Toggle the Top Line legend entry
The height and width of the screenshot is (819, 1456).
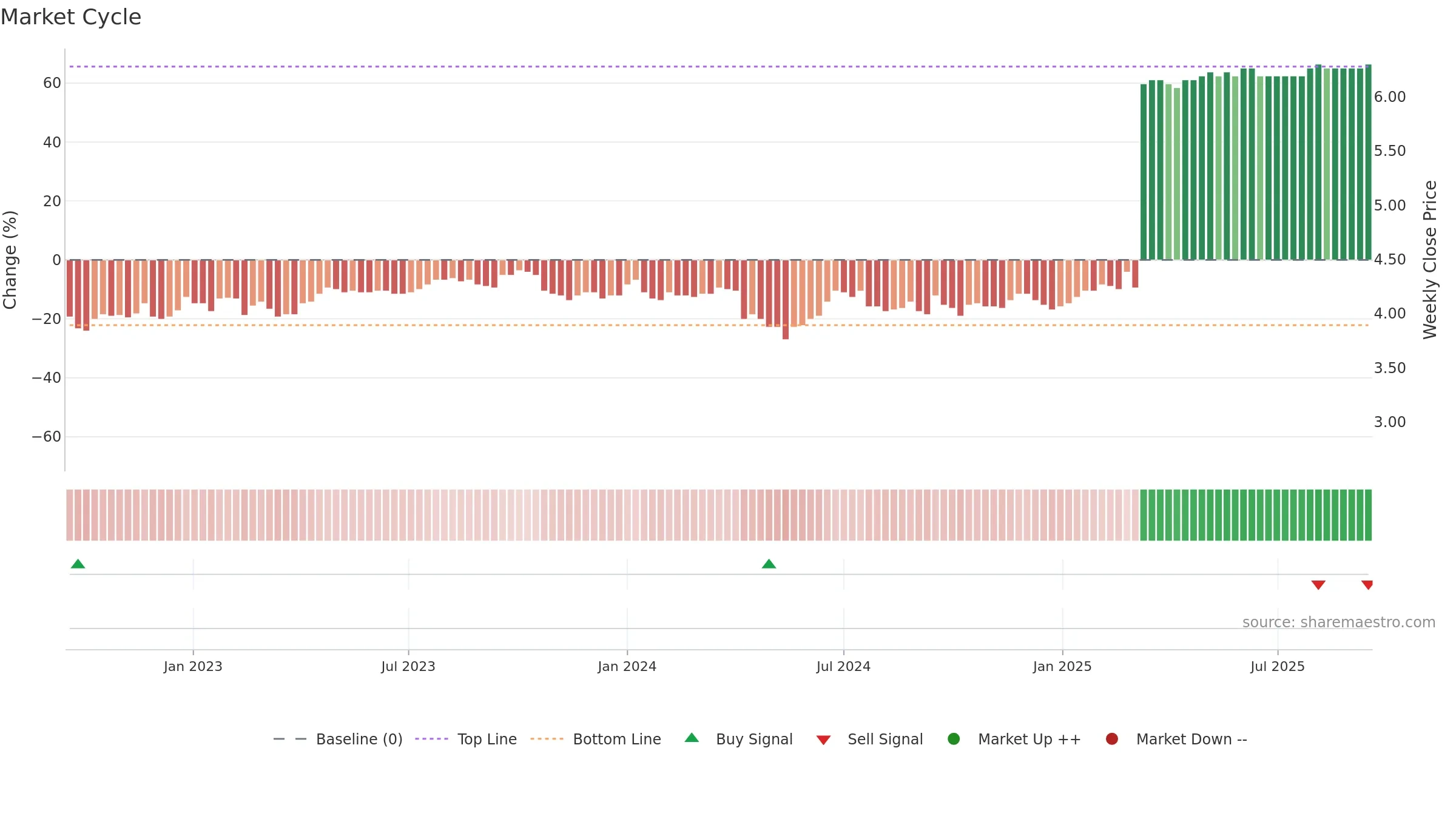pos(465,739)
